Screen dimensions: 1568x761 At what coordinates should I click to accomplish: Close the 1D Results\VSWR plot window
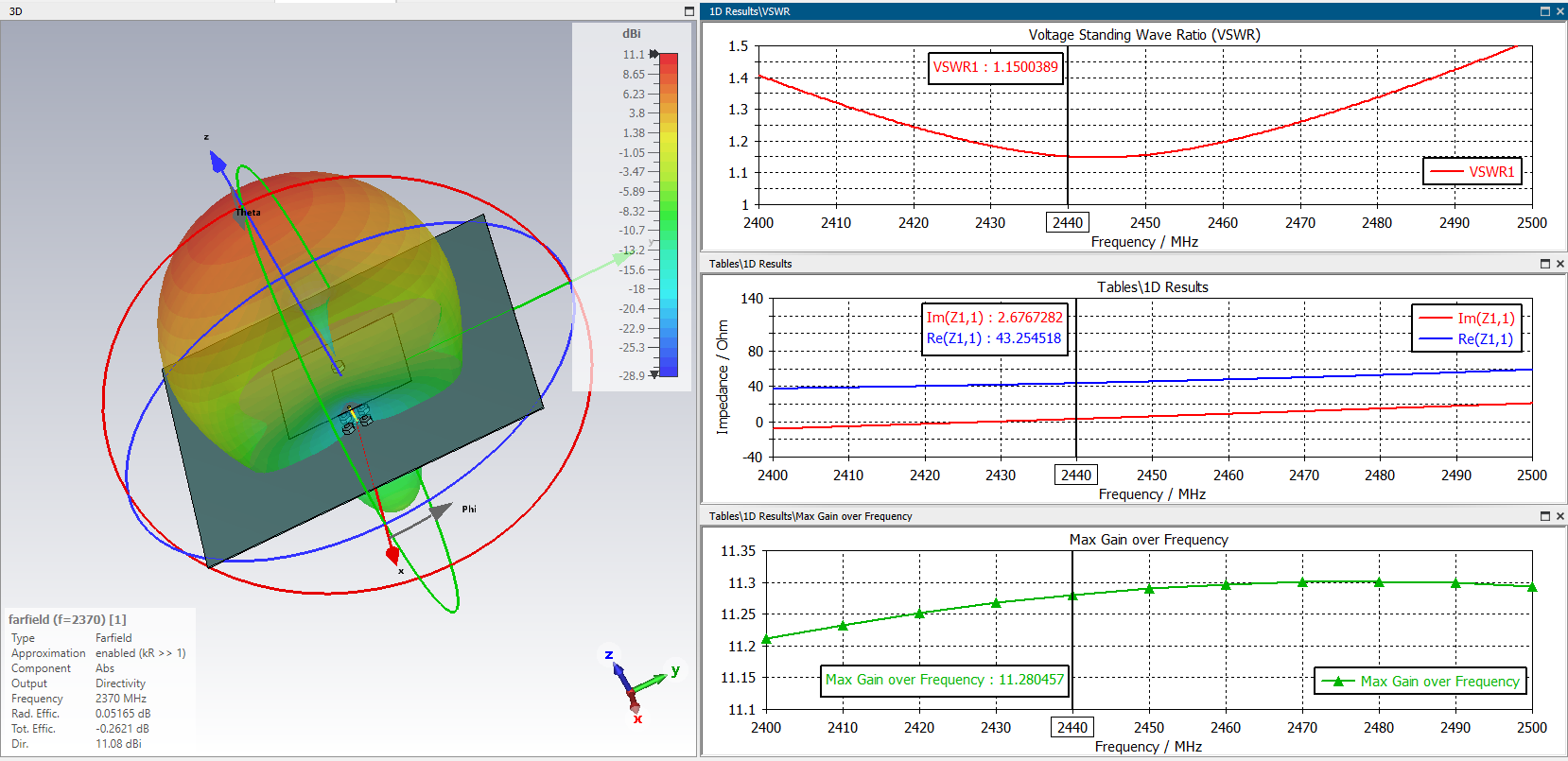(1559, 11)
